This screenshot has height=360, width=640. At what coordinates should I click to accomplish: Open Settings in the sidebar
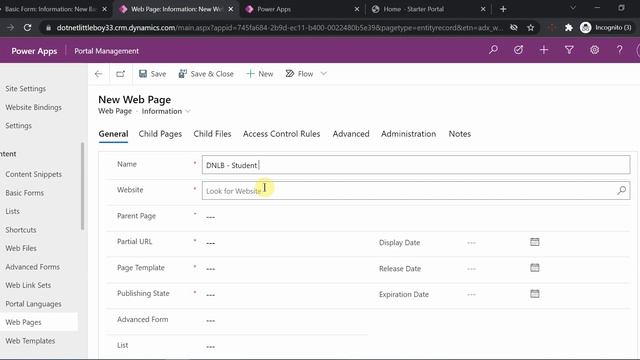pos(18,126)
